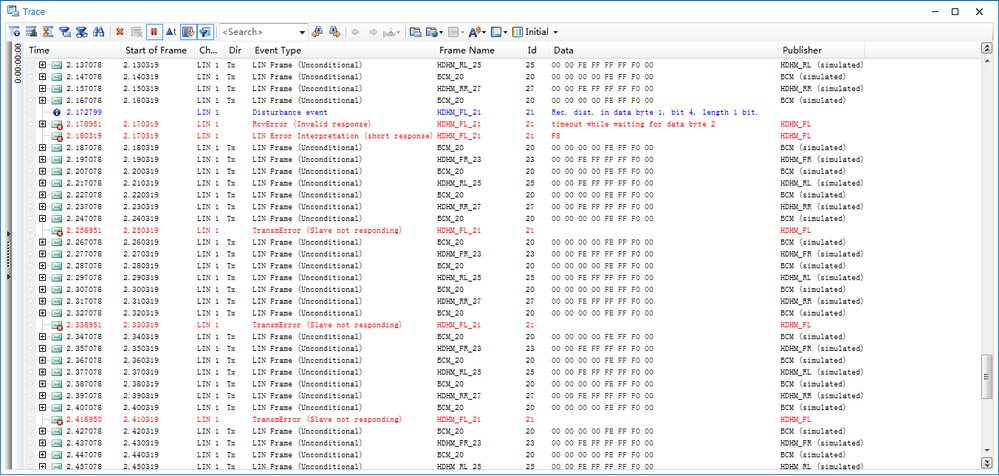The height and width of the screenshot is (476, 999).
Task: Click the Frame Name column header
Action: pyautogui.click(x=478, y=50)
